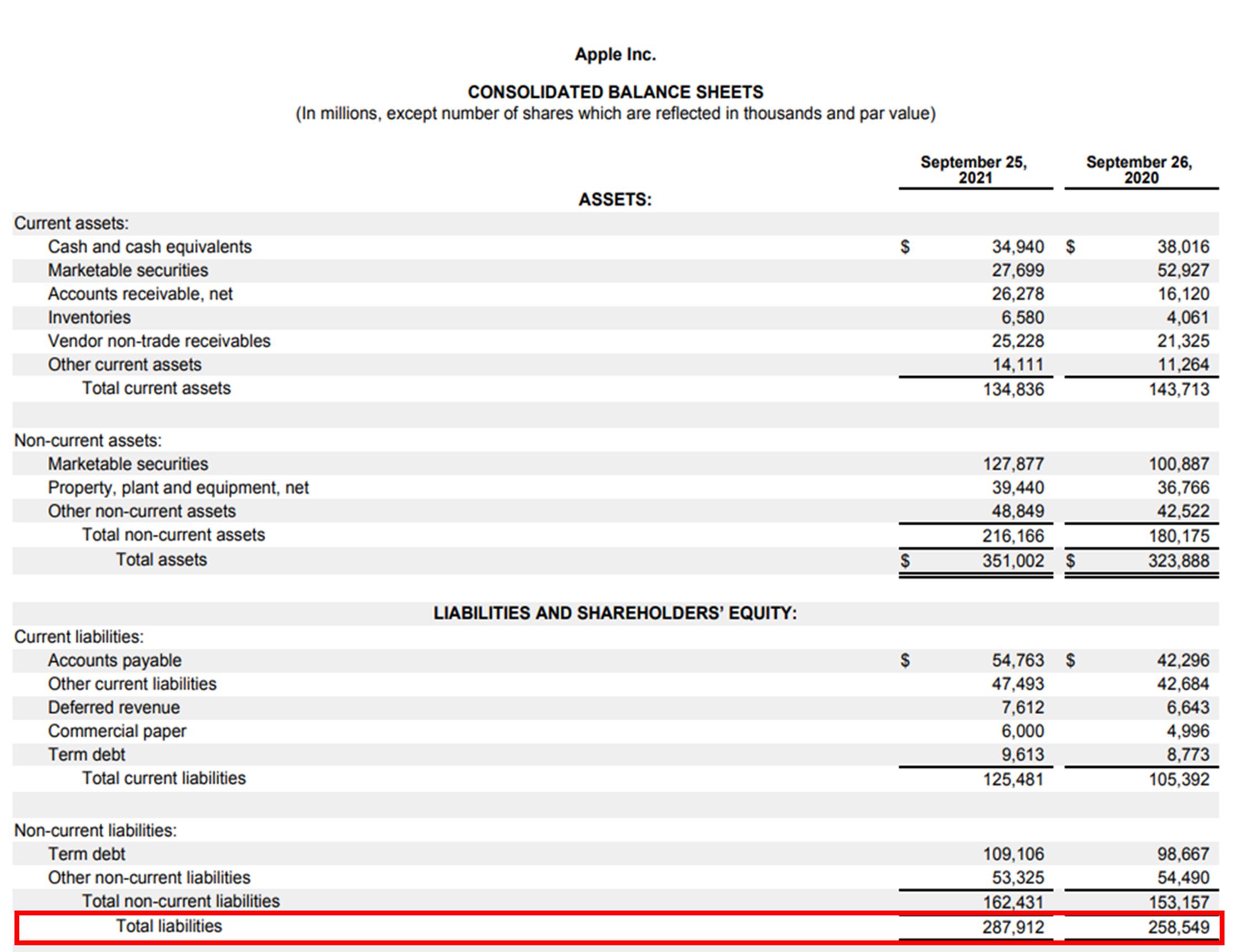1238x952 pixels.
Task: Click the 54,763 accounts payable value
Action: [1018, 661]
